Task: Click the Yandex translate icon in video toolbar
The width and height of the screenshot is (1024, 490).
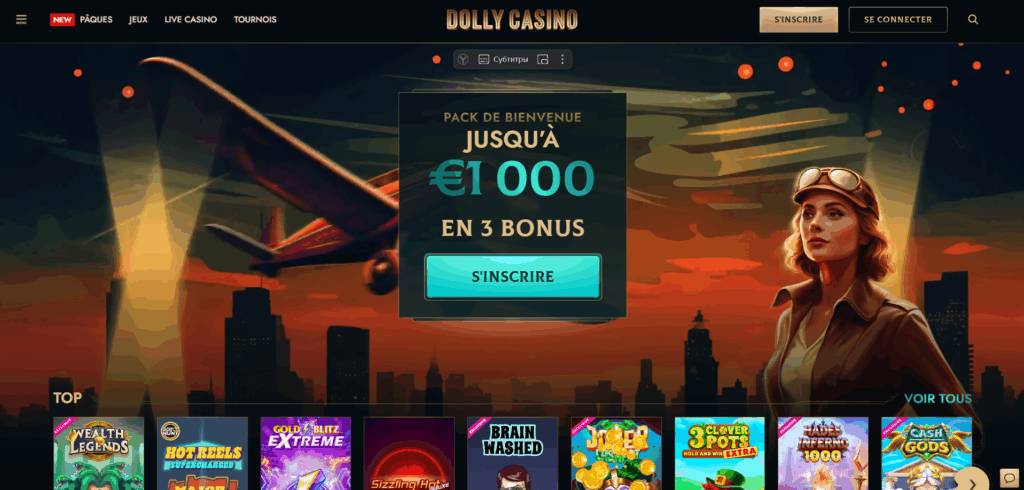Action: pos(463,59)
